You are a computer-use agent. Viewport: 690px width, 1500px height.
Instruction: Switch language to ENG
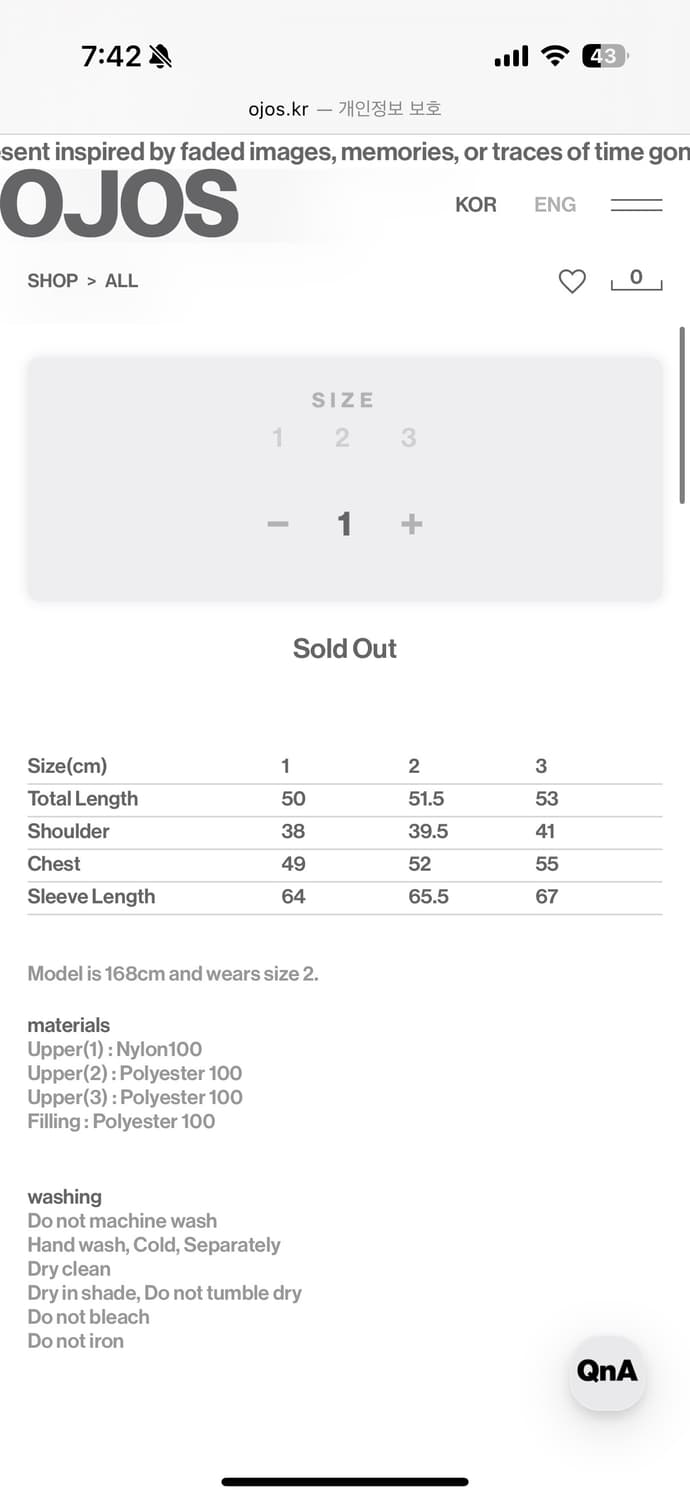(555, 205)
